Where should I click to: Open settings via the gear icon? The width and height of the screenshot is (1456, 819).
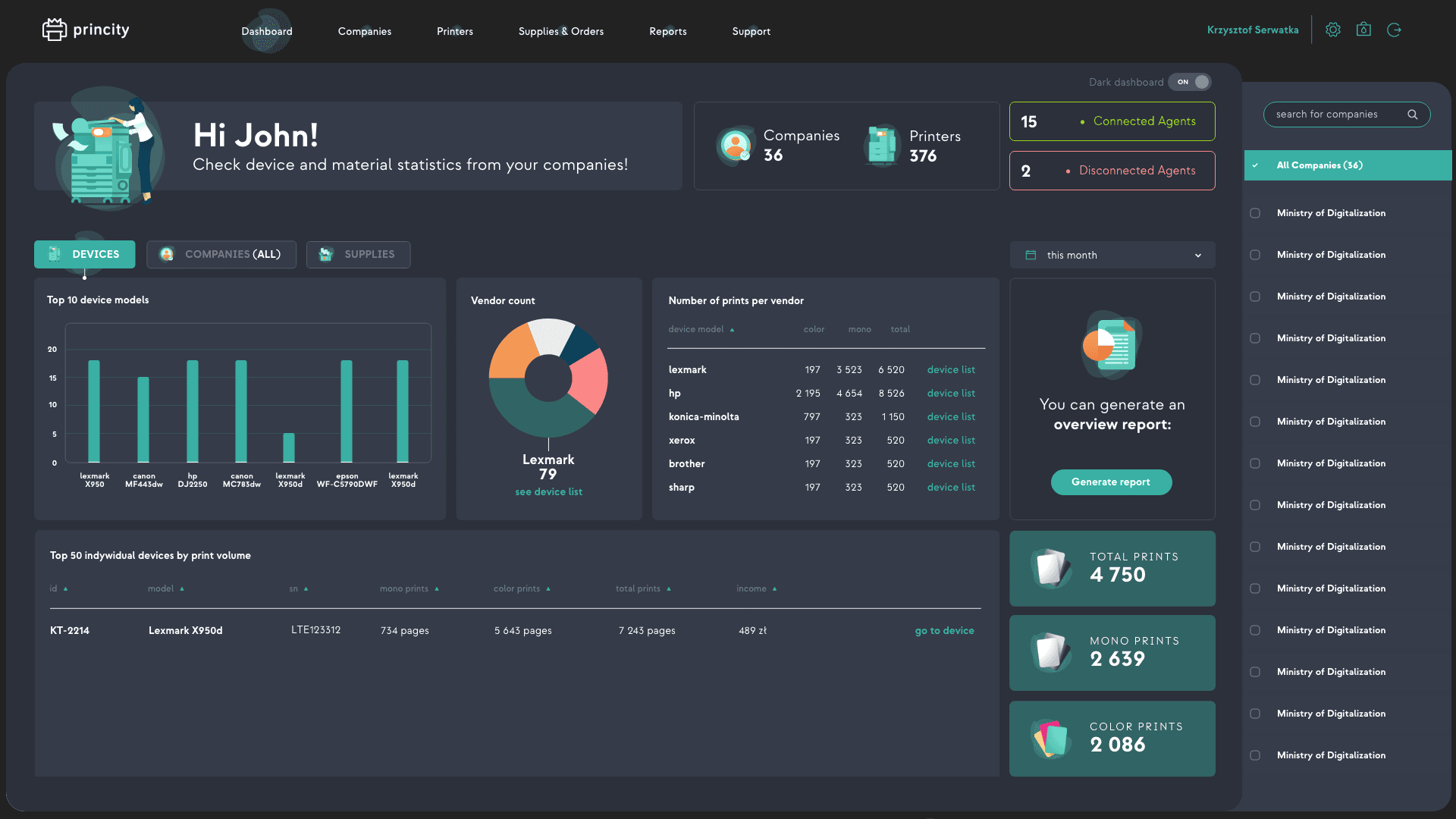point(1332,30)
